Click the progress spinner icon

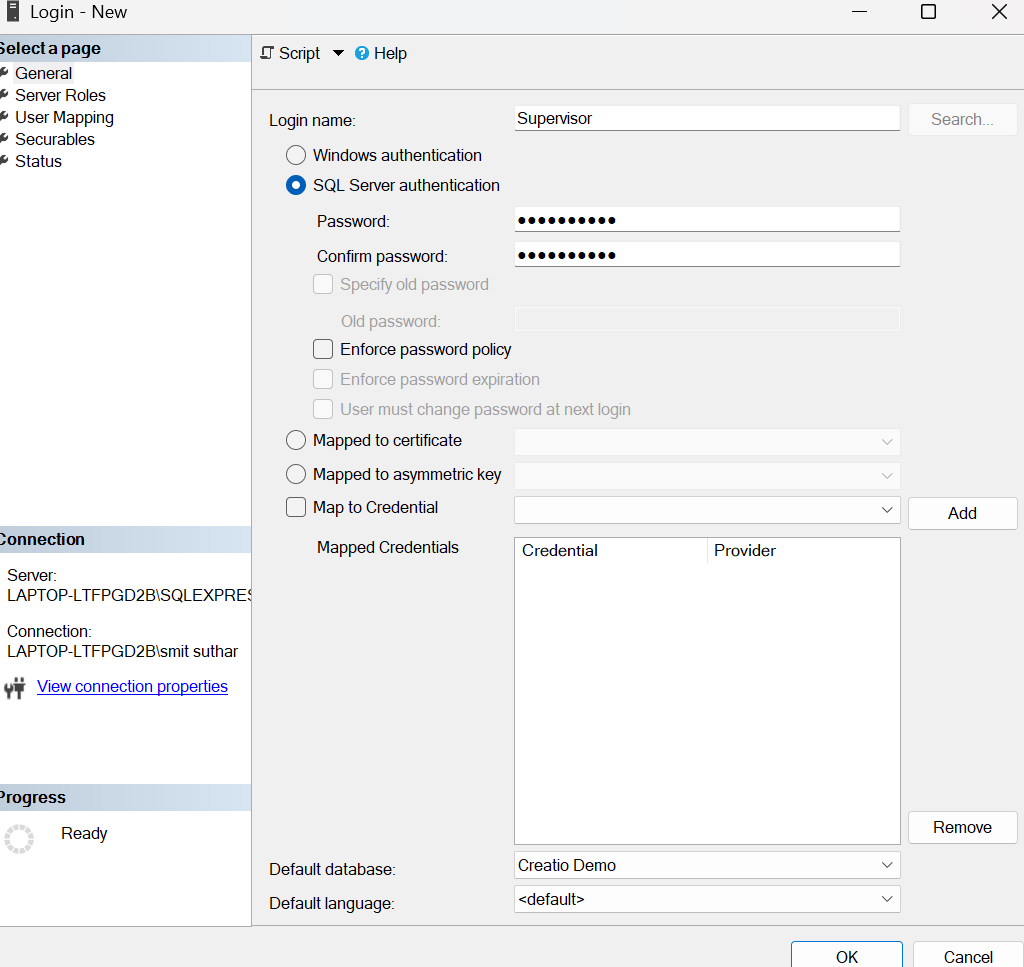pyautogui.click(x=19, y=838)
